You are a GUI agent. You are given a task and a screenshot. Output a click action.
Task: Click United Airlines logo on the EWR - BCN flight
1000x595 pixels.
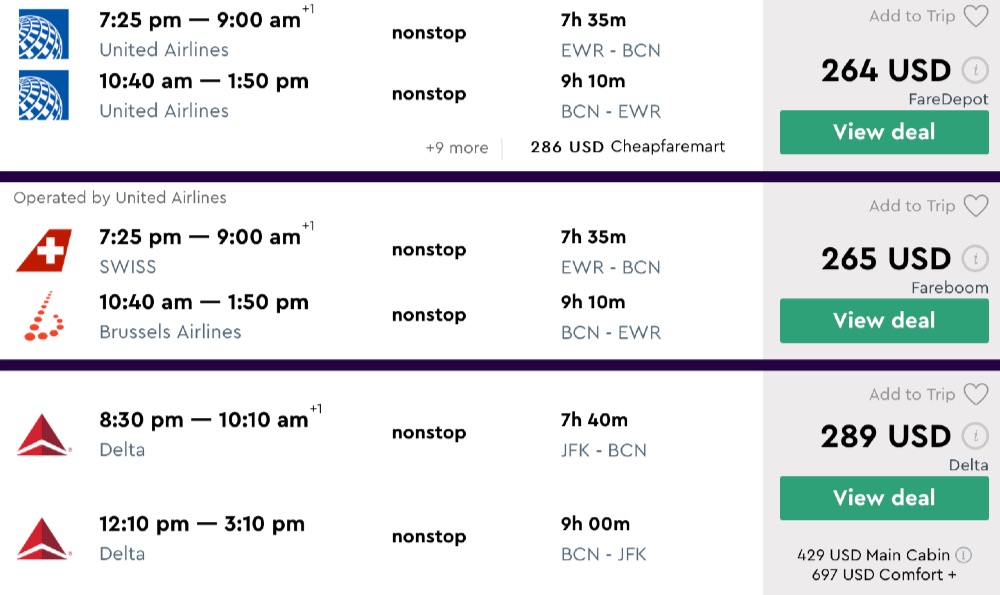pos(44,34)
